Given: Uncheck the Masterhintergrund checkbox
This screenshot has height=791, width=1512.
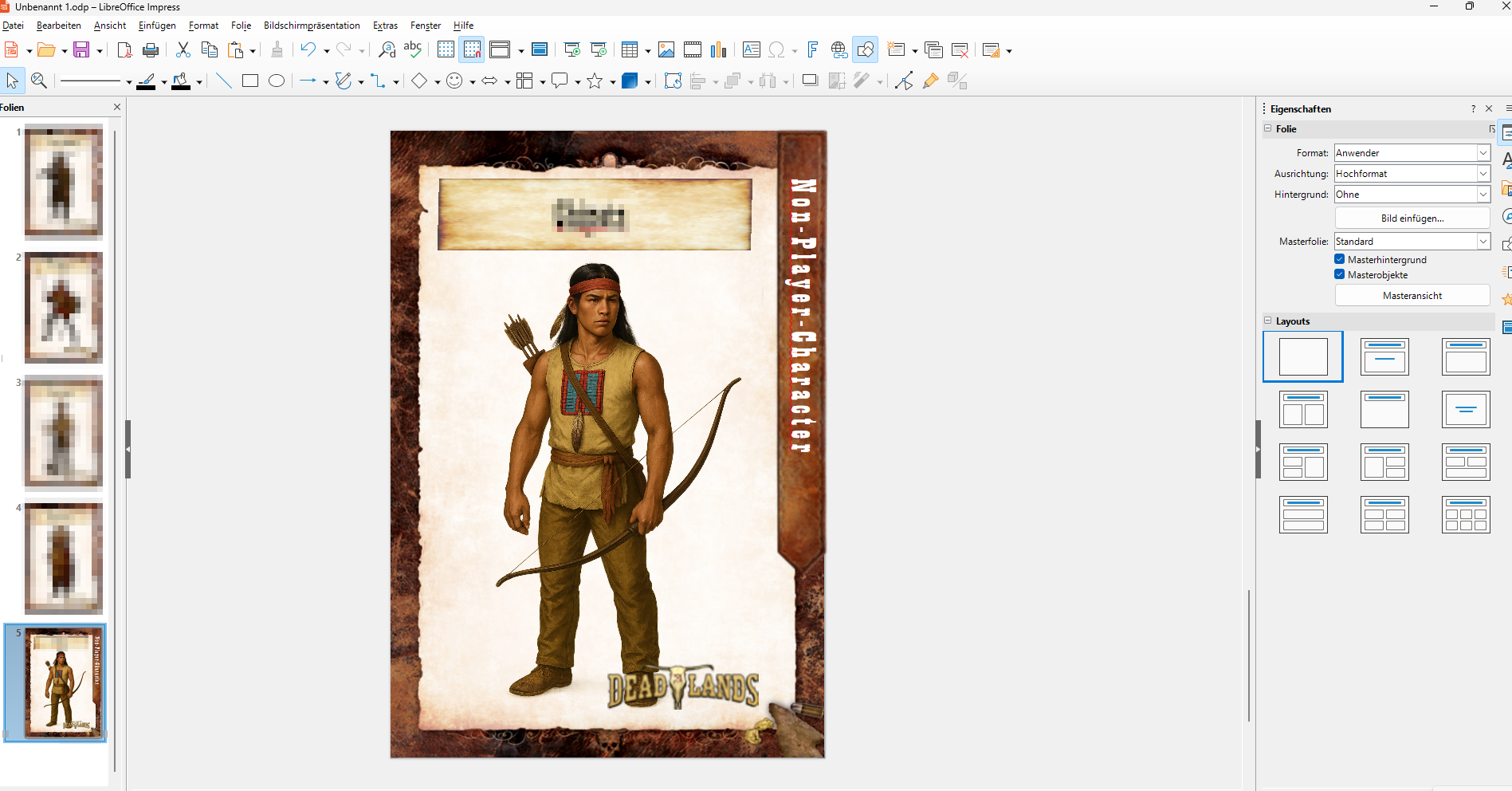Looking at the screenshot, I should point(1340,259).
